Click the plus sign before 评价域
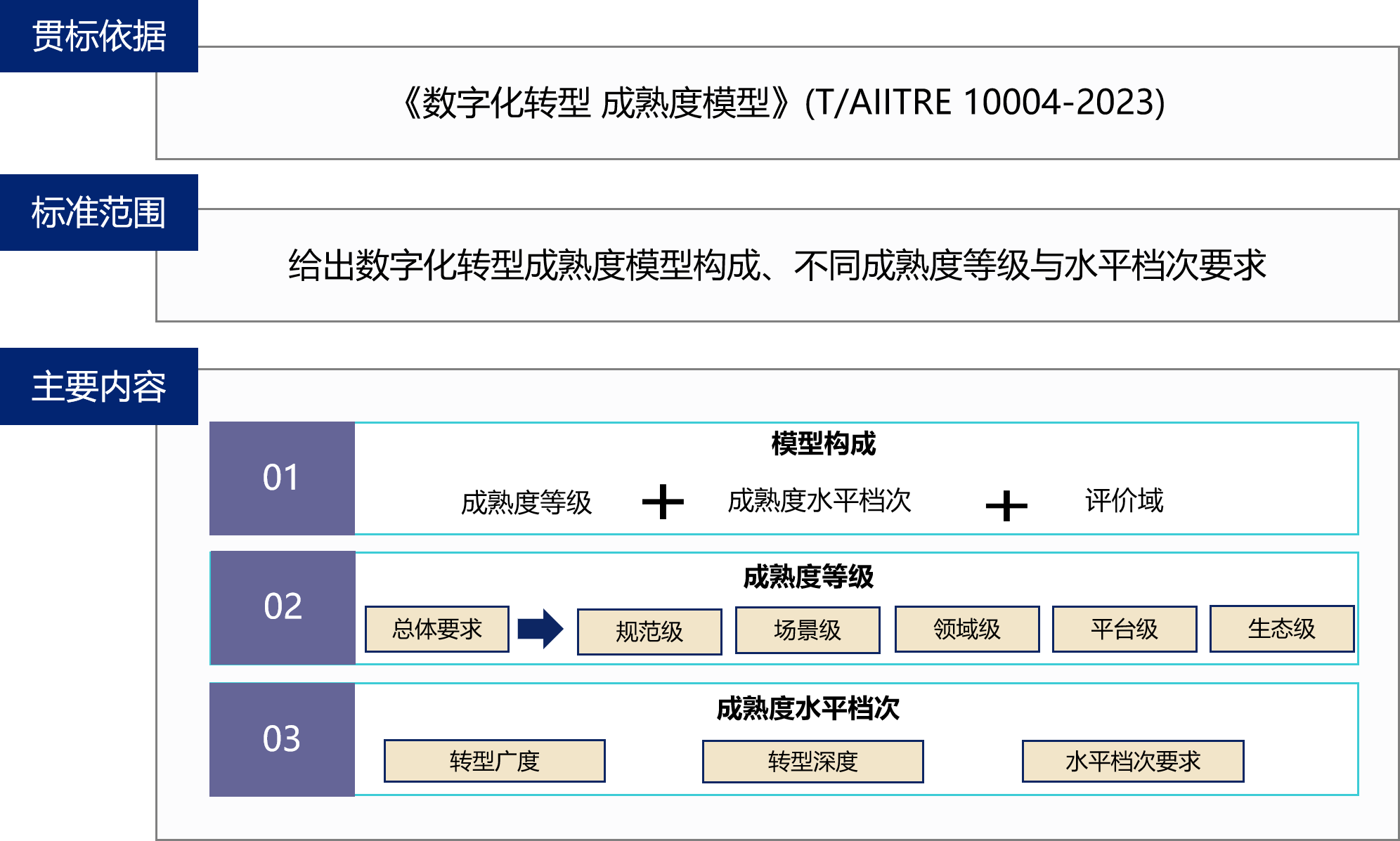 pos(1006,505)
